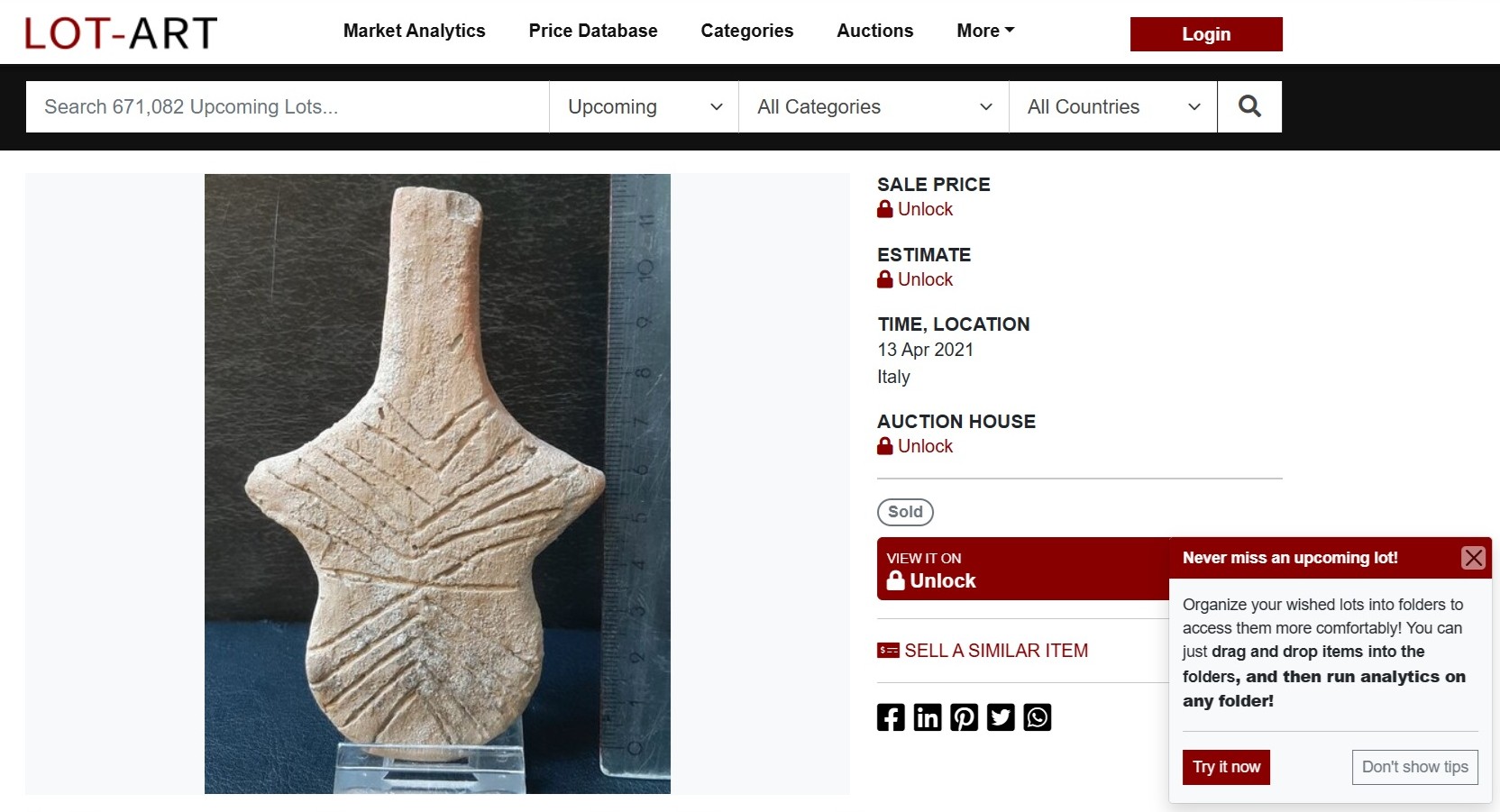Open the Upcoming status dropdown
1500x812 pixels.
[644, 106]
